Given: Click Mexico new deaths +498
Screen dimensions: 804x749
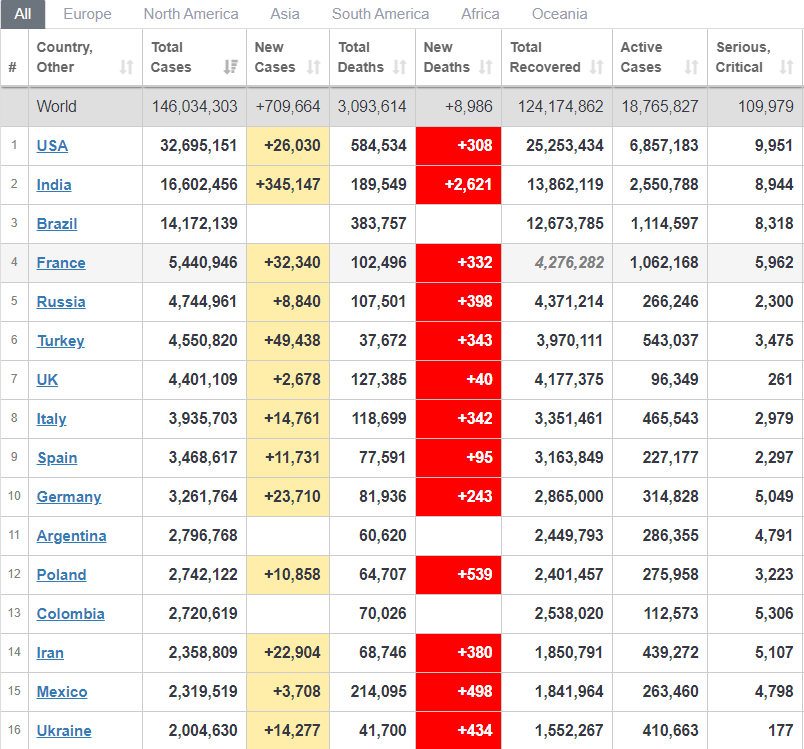Looking at the screenshot, I should pos(475,692).
